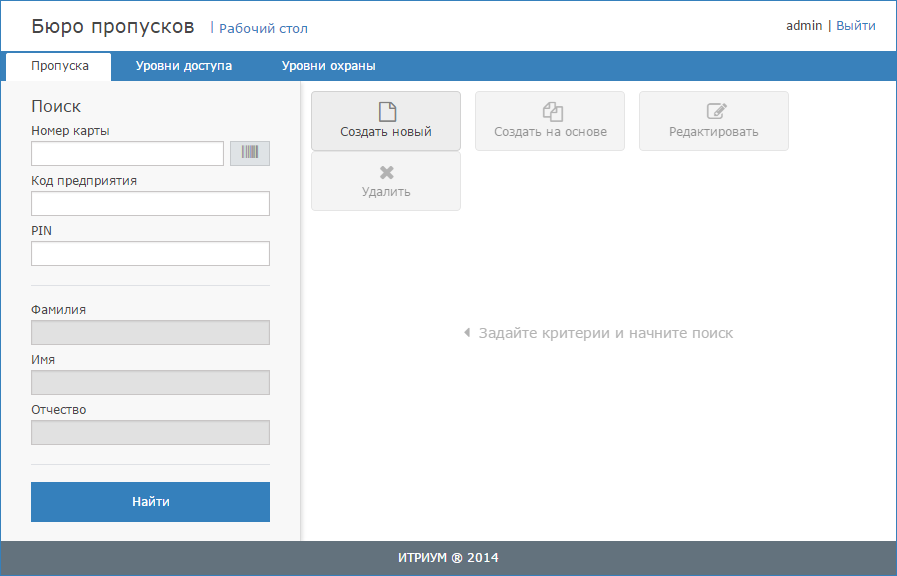This screenshot has width=897, height=576.
Task: Focus the Номер карты input field
Action: tap(127, 153)
